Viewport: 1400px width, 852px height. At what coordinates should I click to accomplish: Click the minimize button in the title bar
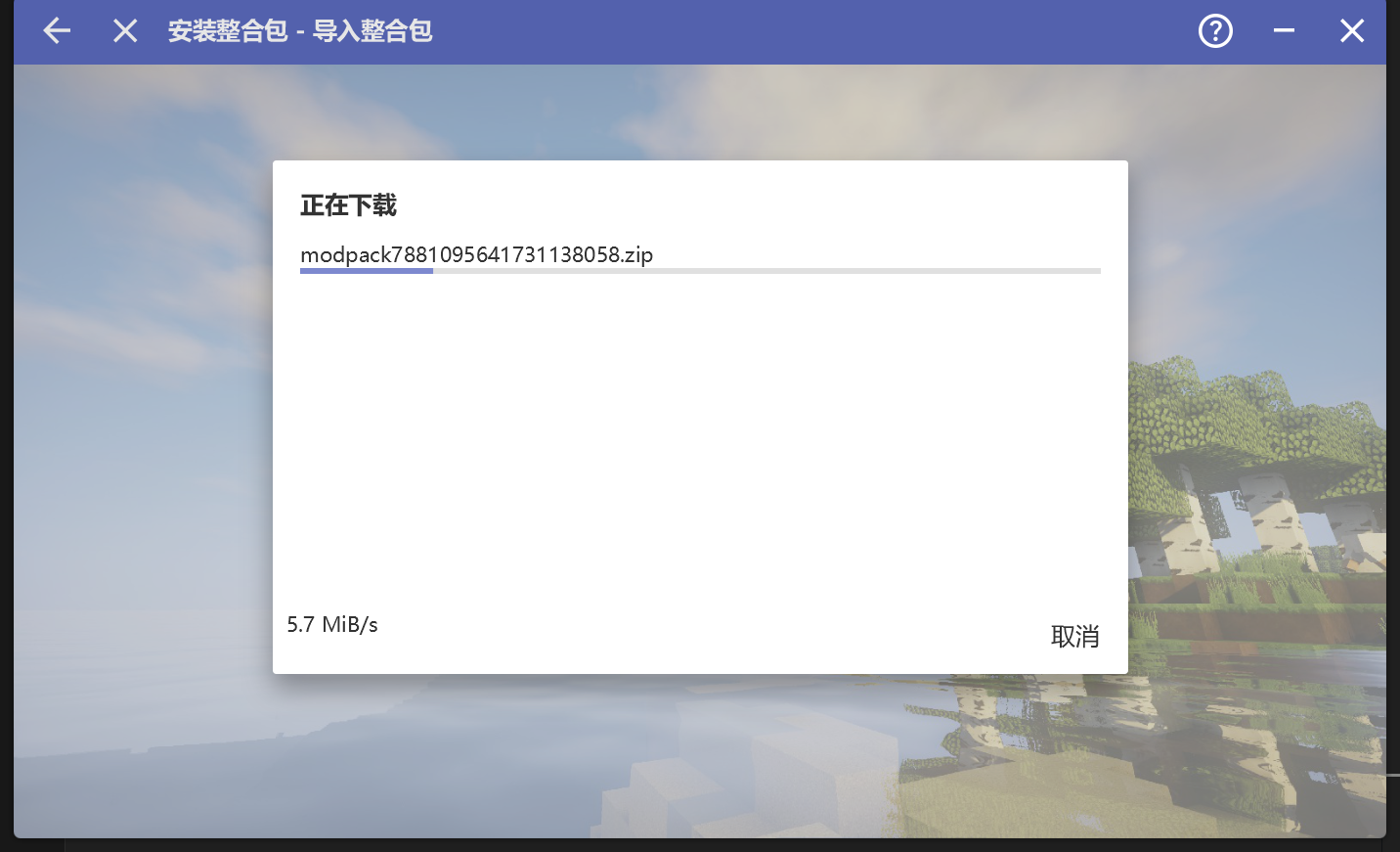tap(1284, 30)
